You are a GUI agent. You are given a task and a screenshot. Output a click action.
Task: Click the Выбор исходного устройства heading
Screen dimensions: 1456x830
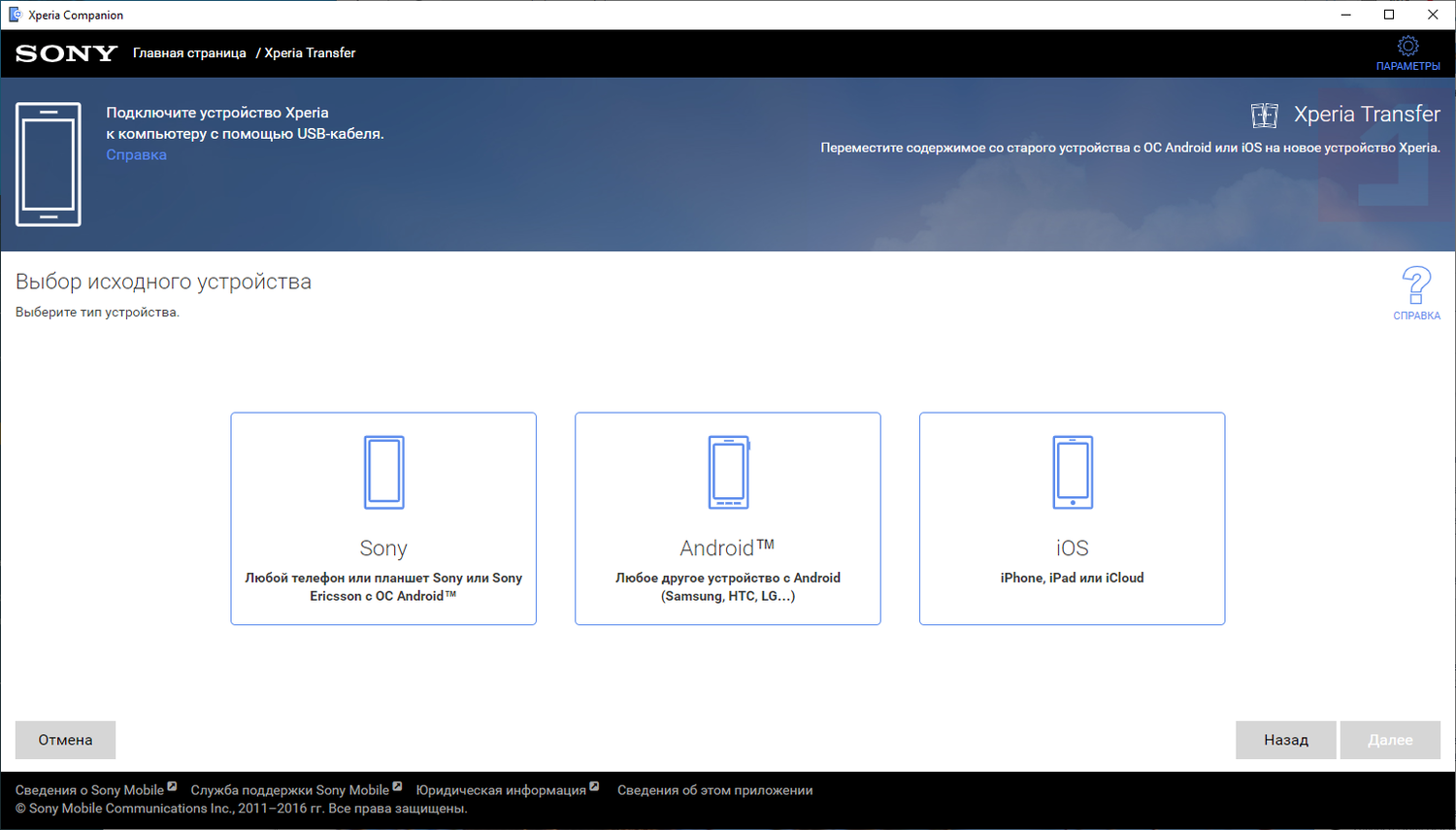(x=163, y=282)
